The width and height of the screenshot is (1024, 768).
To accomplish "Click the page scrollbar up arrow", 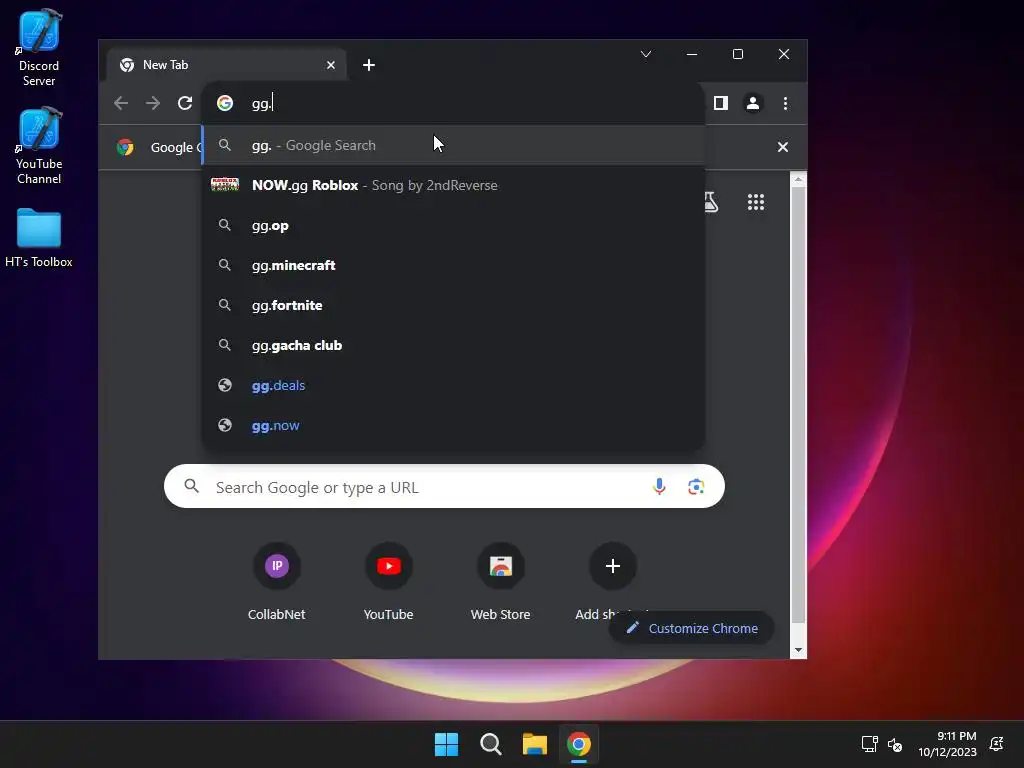I will (798, 180).
